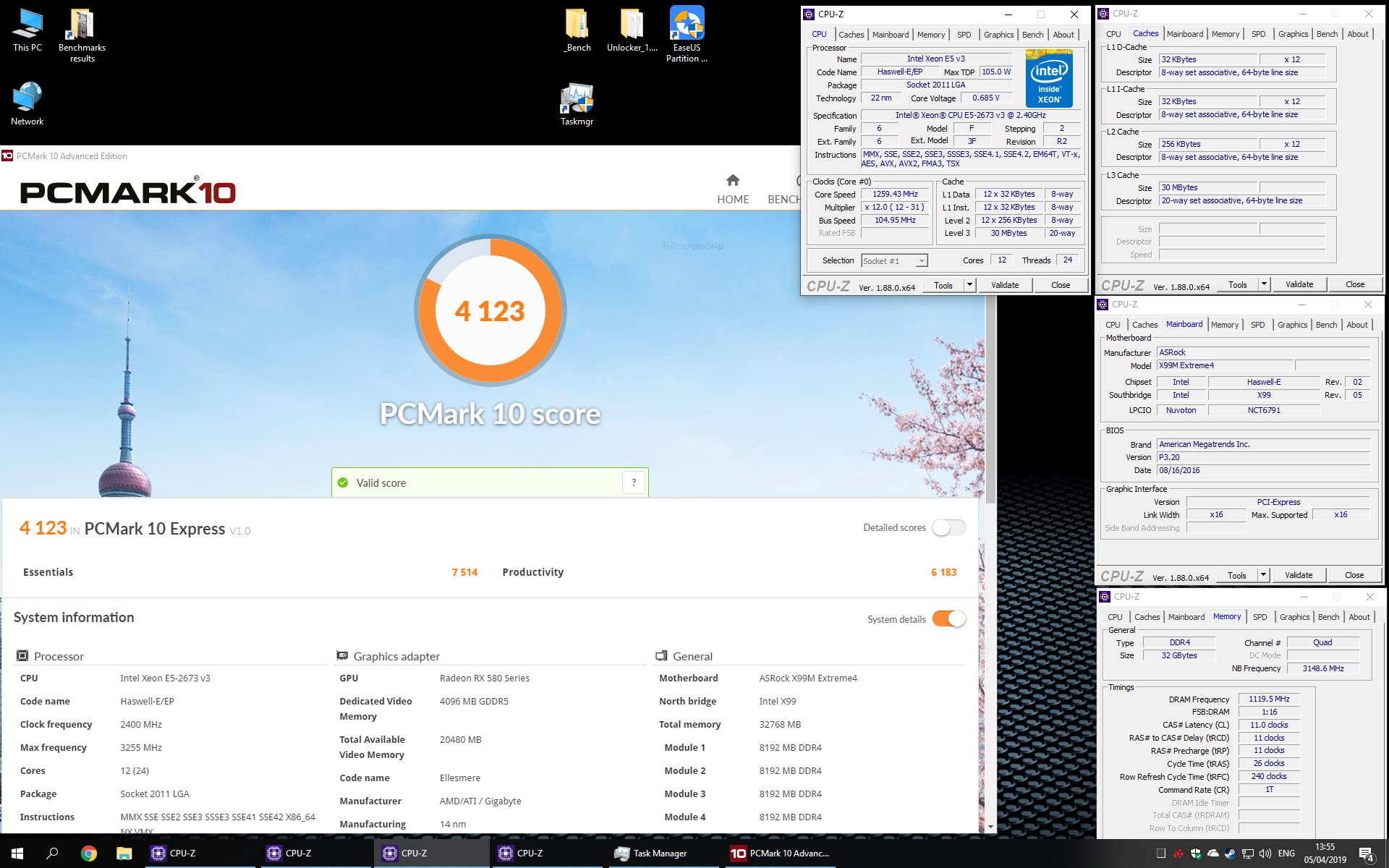Click the ENG input language indicator
The width and height of the screenshot is (1389, 868).
point(1286,854)
